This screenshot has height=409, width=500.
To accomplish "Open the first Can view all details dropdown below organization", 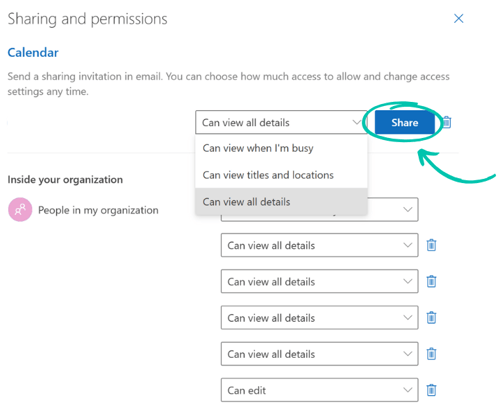I will tap(319, 245).
